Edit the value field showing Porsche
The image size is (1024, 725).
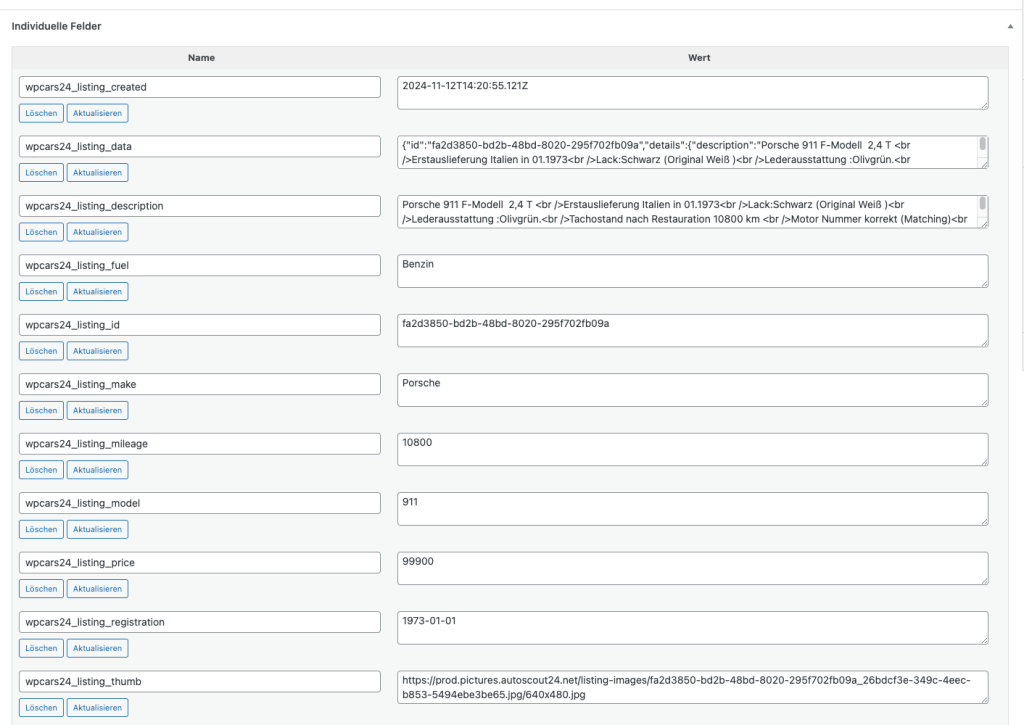[x=691, y=390]
